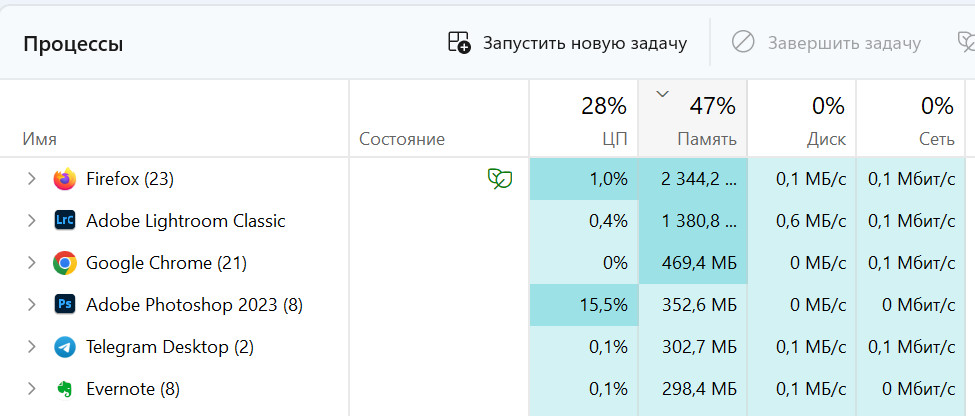Click the Adobe Lightroom Classic icon
Screen dimensions: 975x416
65,221
